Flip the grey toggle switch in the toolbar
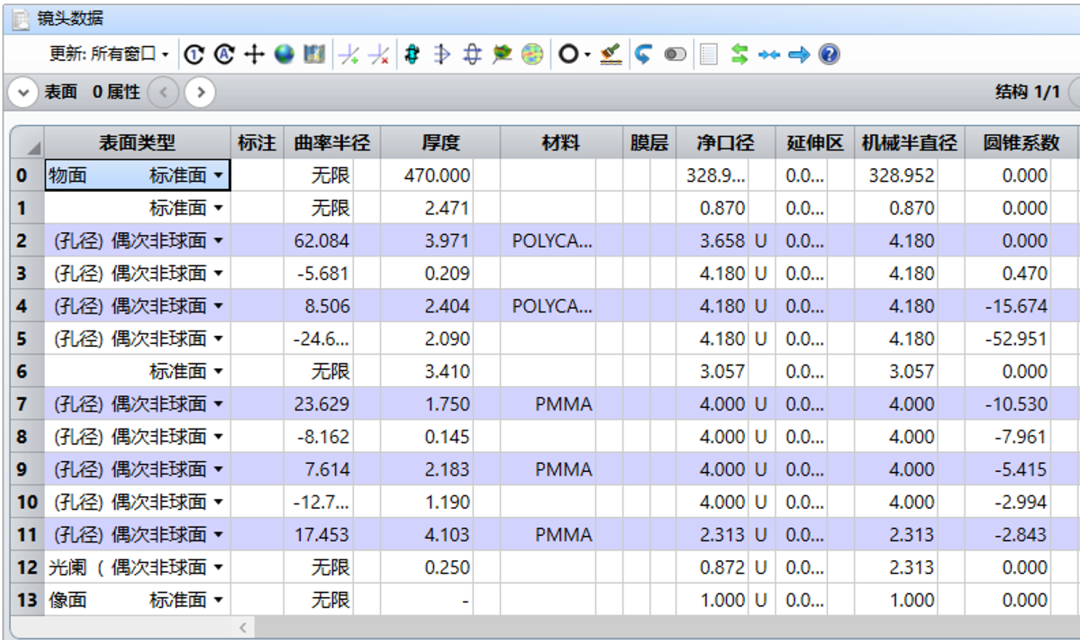Viewport: 1080px width, 640px height. click(675, 54)
